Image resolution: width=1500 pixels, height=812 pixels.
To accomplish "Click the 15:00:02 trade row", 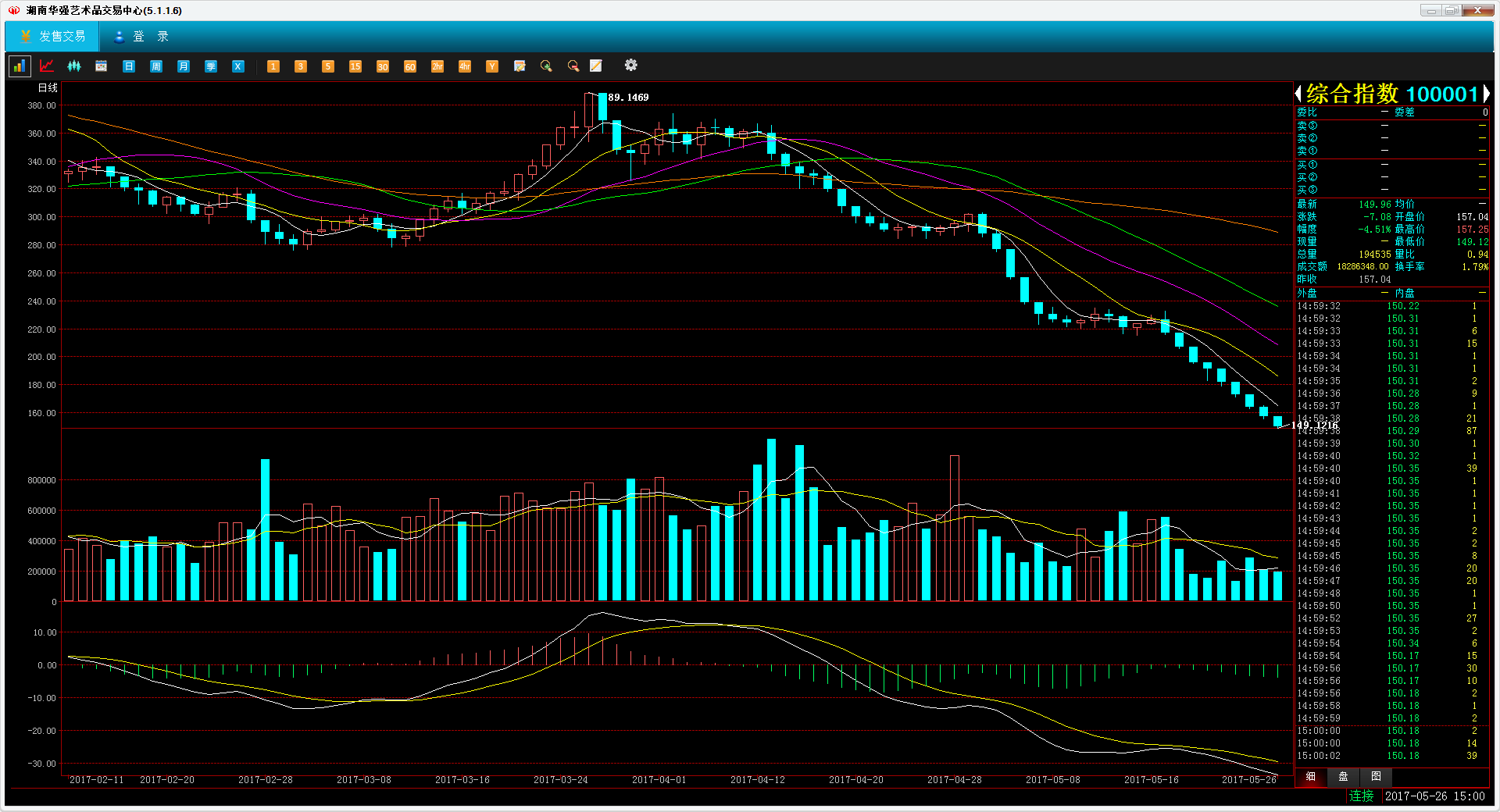I will tap(1392, 756).
